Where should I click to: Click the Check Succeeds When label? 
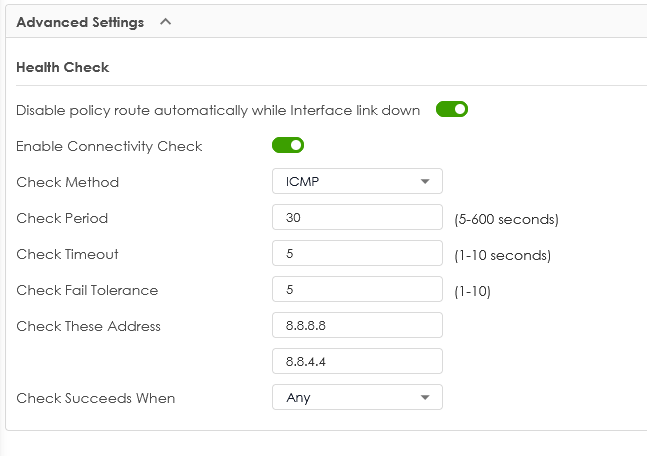coord(96,398)
